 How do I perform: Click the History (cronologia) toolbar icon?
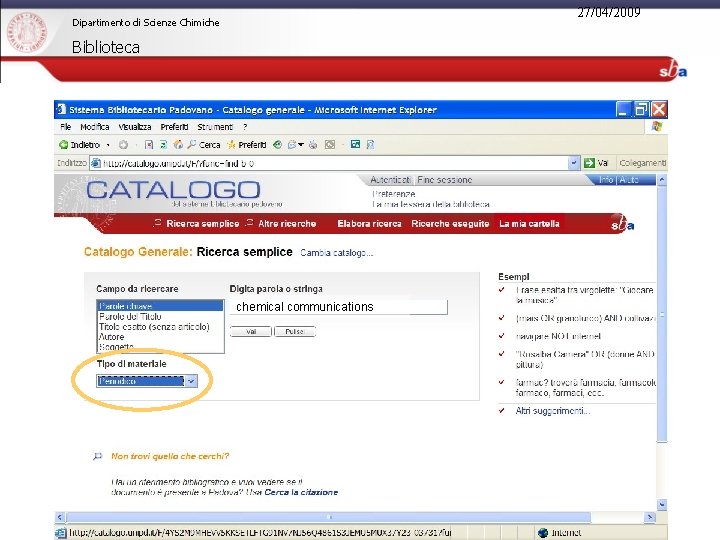[x=277, y=145]
